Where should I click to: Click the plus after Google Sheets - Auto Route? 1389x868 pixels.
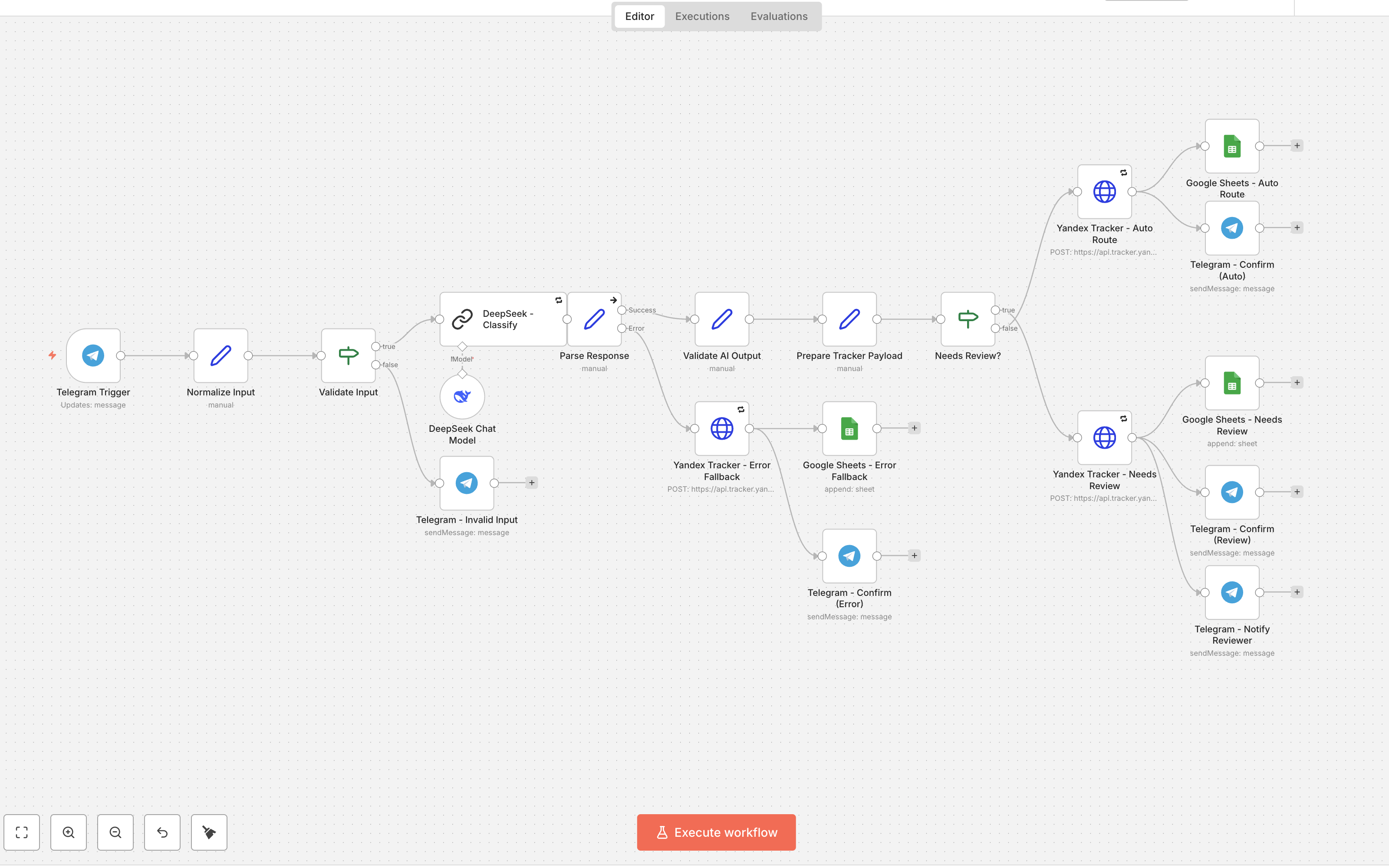coord(1298,145)
